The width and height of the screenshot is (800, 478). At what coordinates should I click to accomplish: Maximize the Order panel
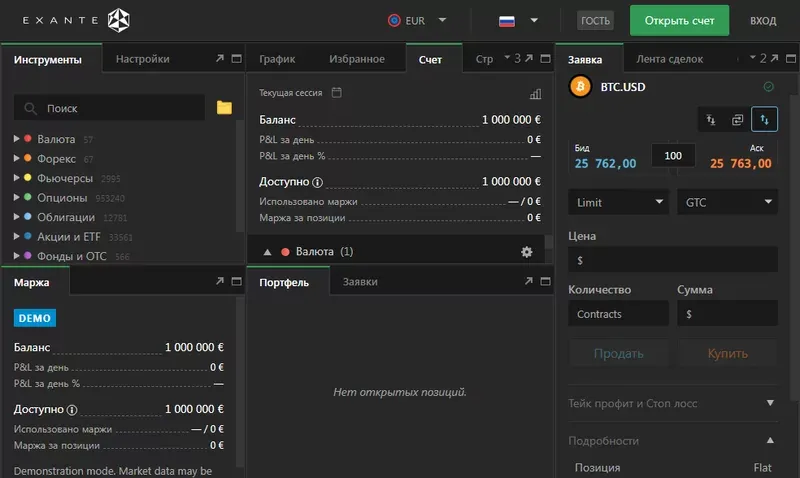pyautogui.click(x=791, y=59)
